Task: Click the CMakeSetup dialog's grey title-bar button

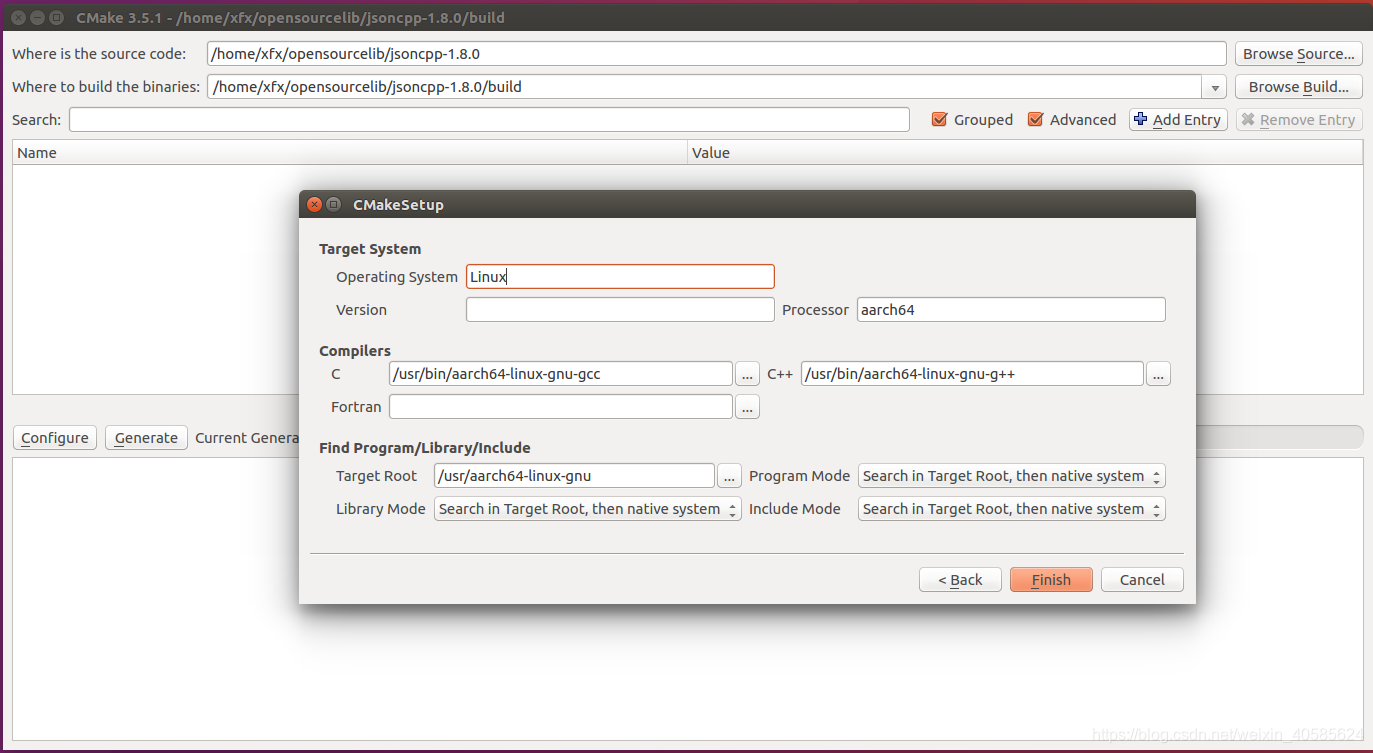Action: coord(334,204)
